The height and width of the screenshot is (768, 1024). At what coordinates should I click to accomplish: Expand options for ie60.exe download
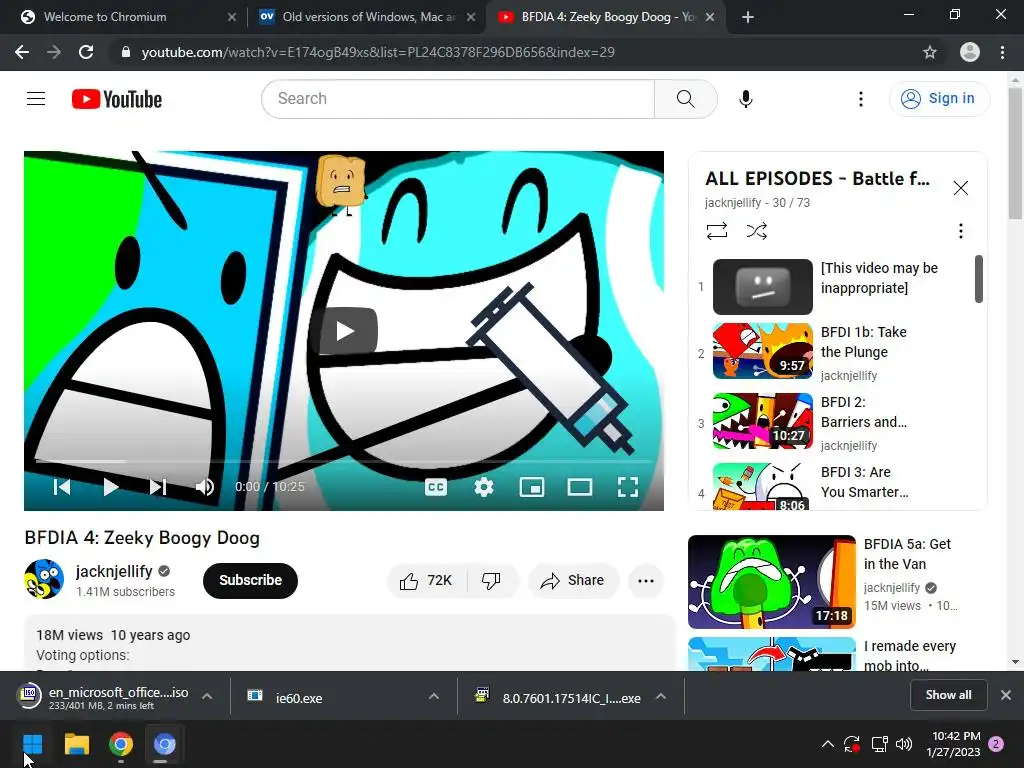434,696
